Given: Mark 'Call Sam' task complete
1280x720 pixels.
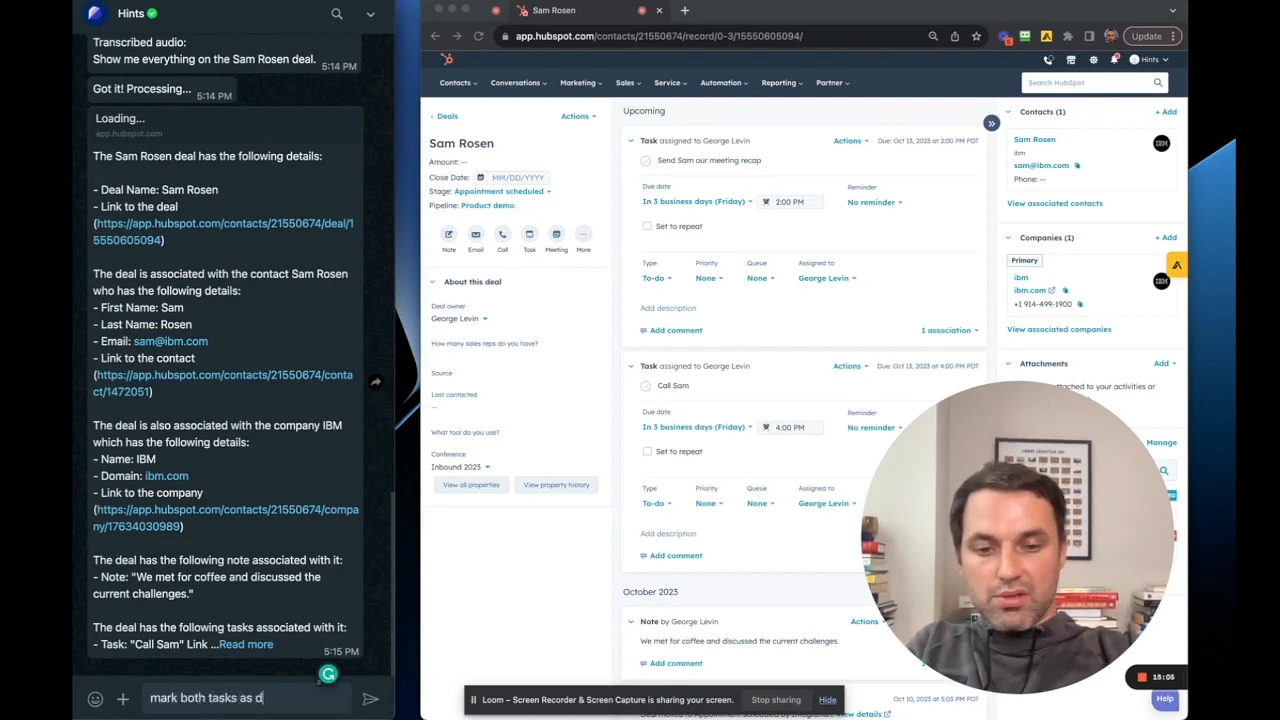Looking at the screenshot, I should [x=646, y=386].
